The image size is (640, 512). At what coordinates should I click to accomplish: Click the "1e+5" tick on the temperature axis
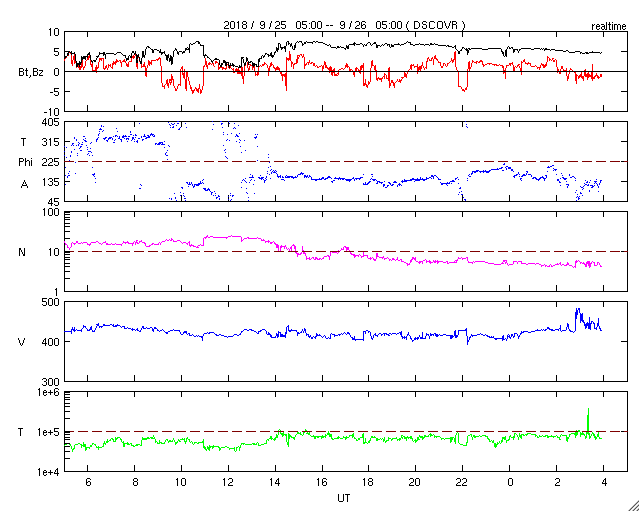click(x=49, y=432)
